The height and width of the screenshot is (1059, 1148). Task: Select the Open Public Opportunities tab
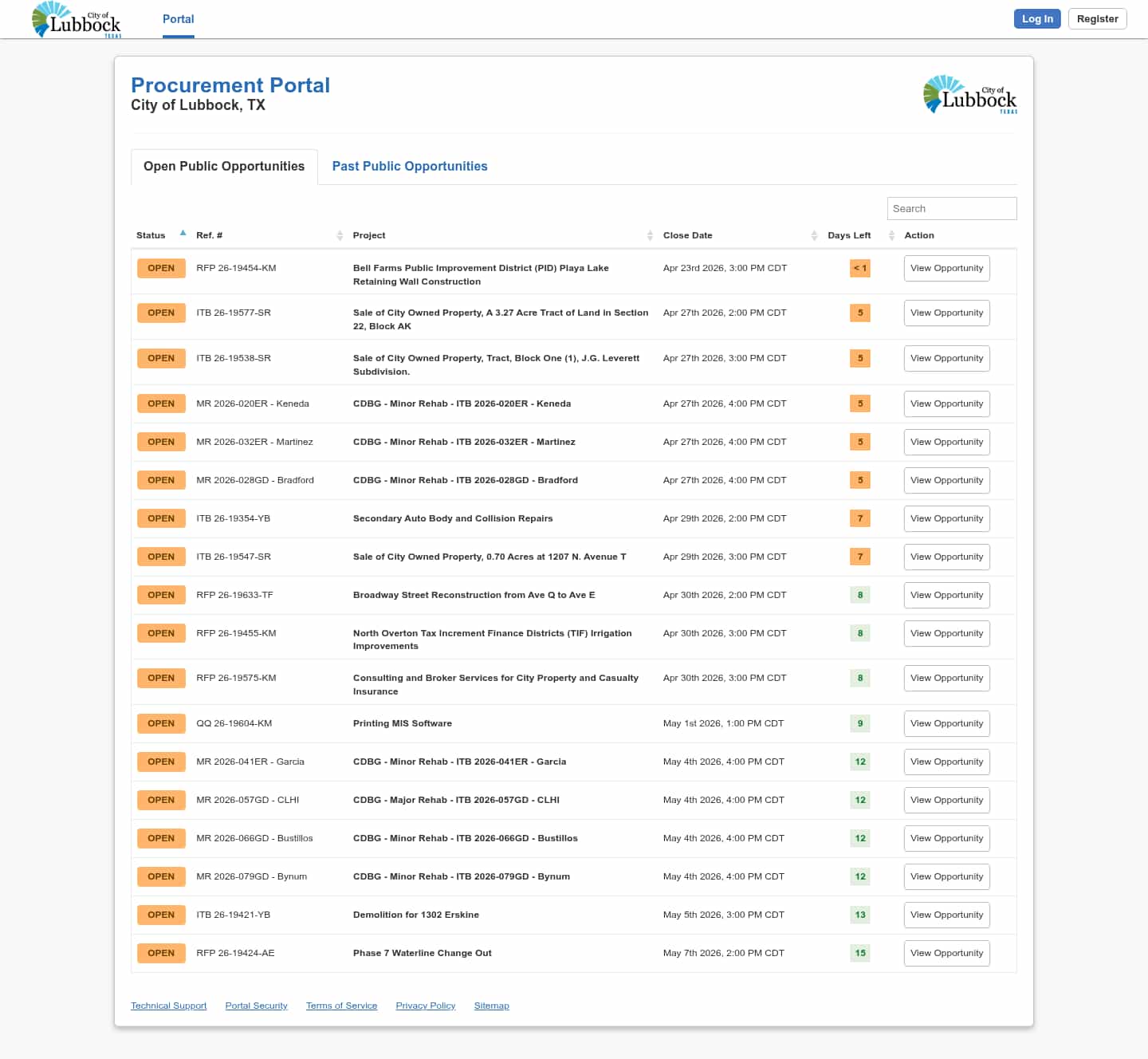224,167
